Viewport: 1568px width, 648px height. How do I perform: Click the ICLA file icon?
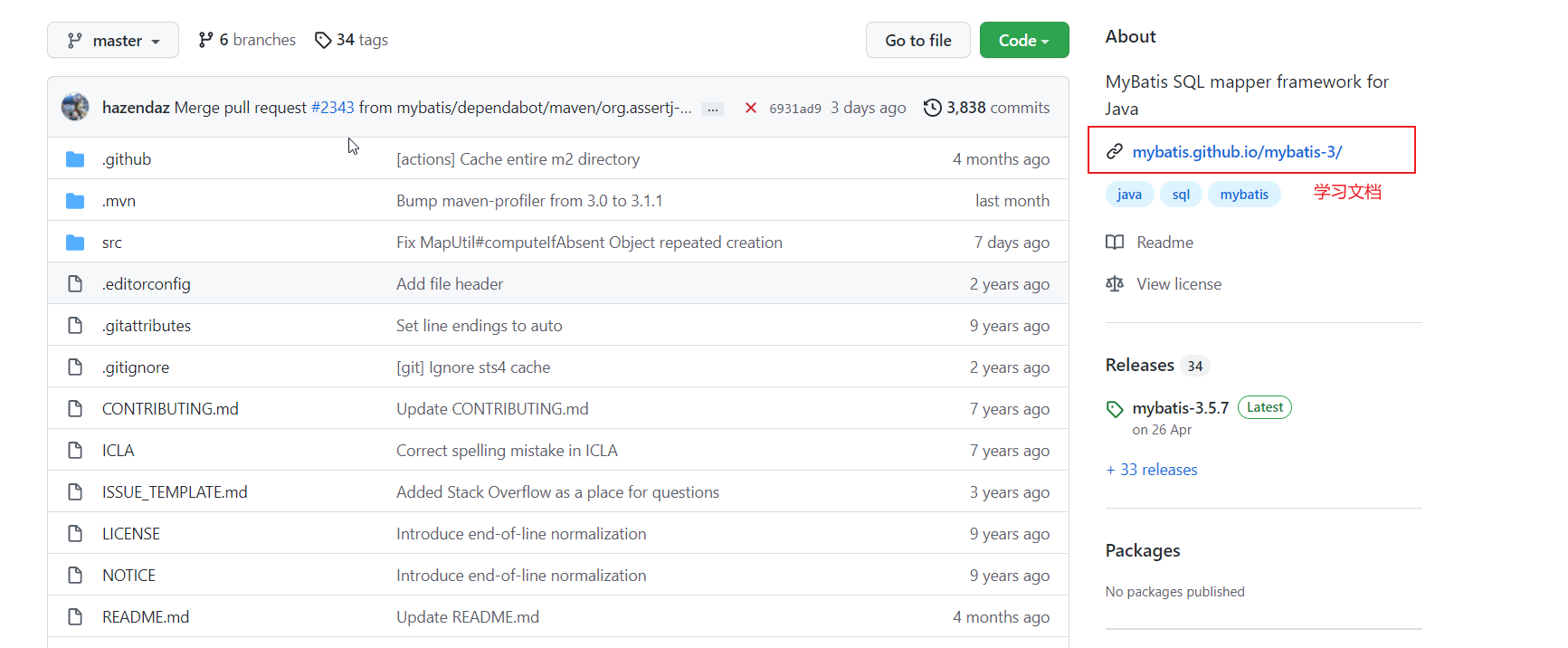pyautogui.click(x=75, y=451)
